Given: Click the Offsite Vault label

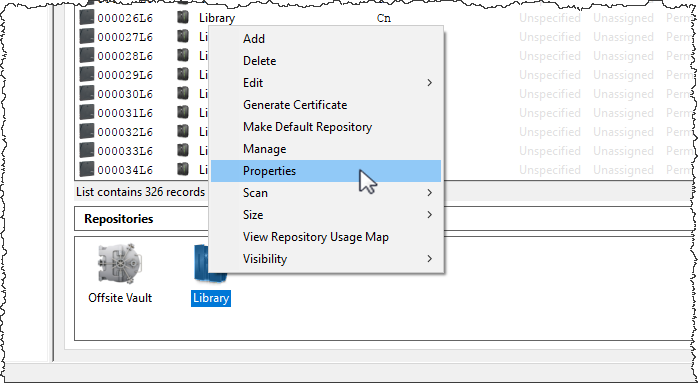Looking at the screenshot, I should (x=120, y=297).
